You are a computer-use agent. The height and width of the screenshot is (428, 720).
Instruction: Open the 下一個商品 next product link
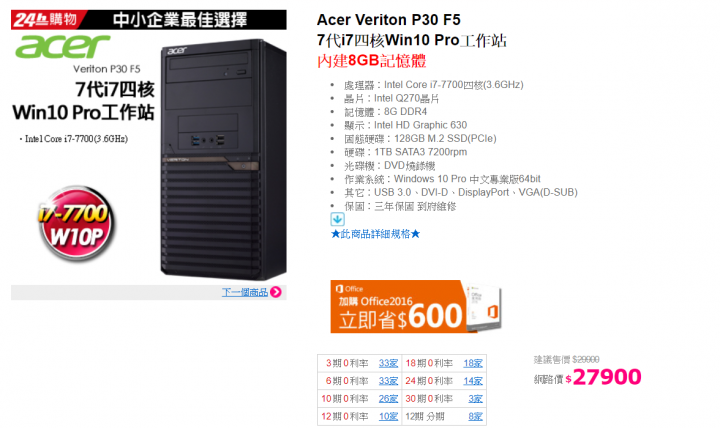point(245,292)
